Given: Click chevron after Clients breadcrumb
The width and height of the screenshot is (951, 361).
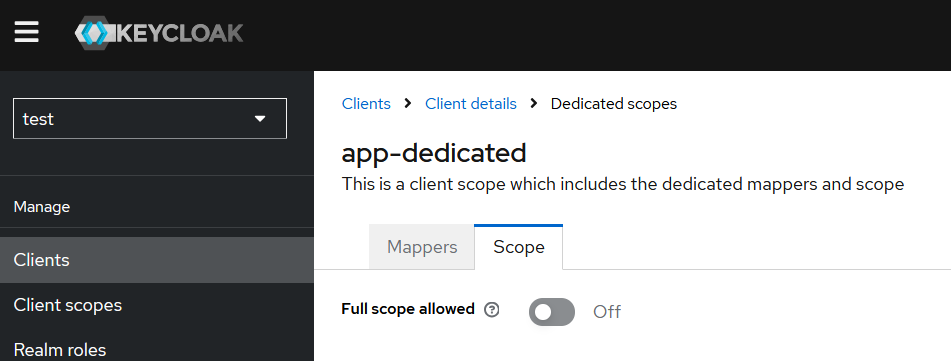Looking at the screenshot, I should [408, 104].
